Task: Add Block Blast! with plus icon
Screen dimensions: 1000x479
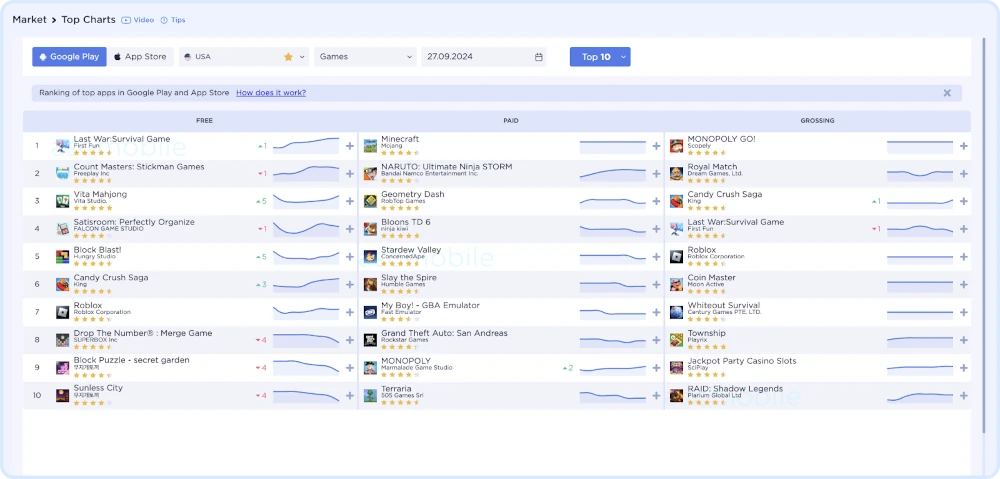Action: (x=349, y=256)
